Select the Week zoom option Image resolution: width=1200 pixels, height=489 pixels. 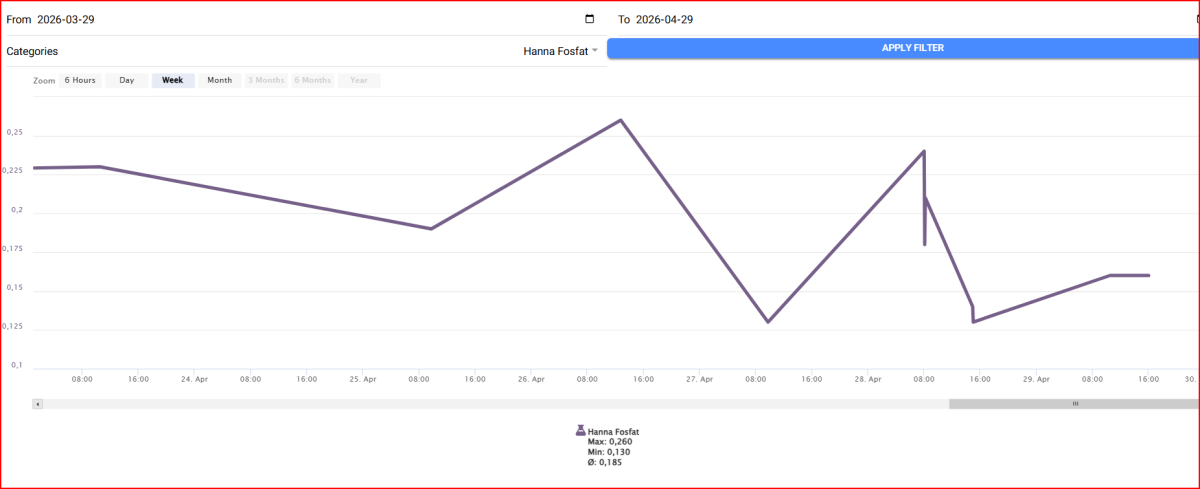point(173,81)
